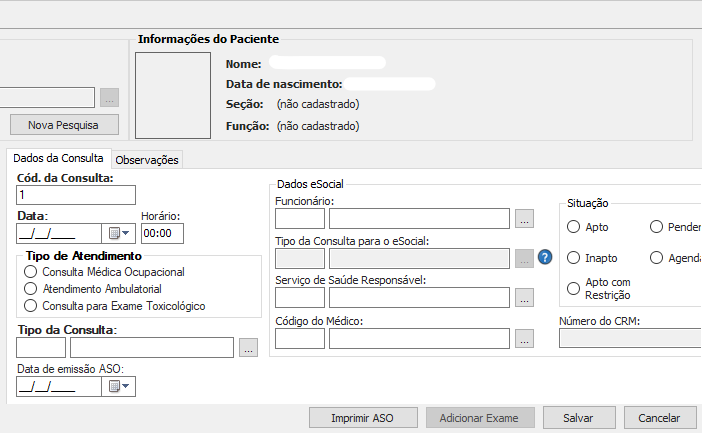Mark the situation as Inapto
This screenshot has height=433, width=702.
click(574, 258)
